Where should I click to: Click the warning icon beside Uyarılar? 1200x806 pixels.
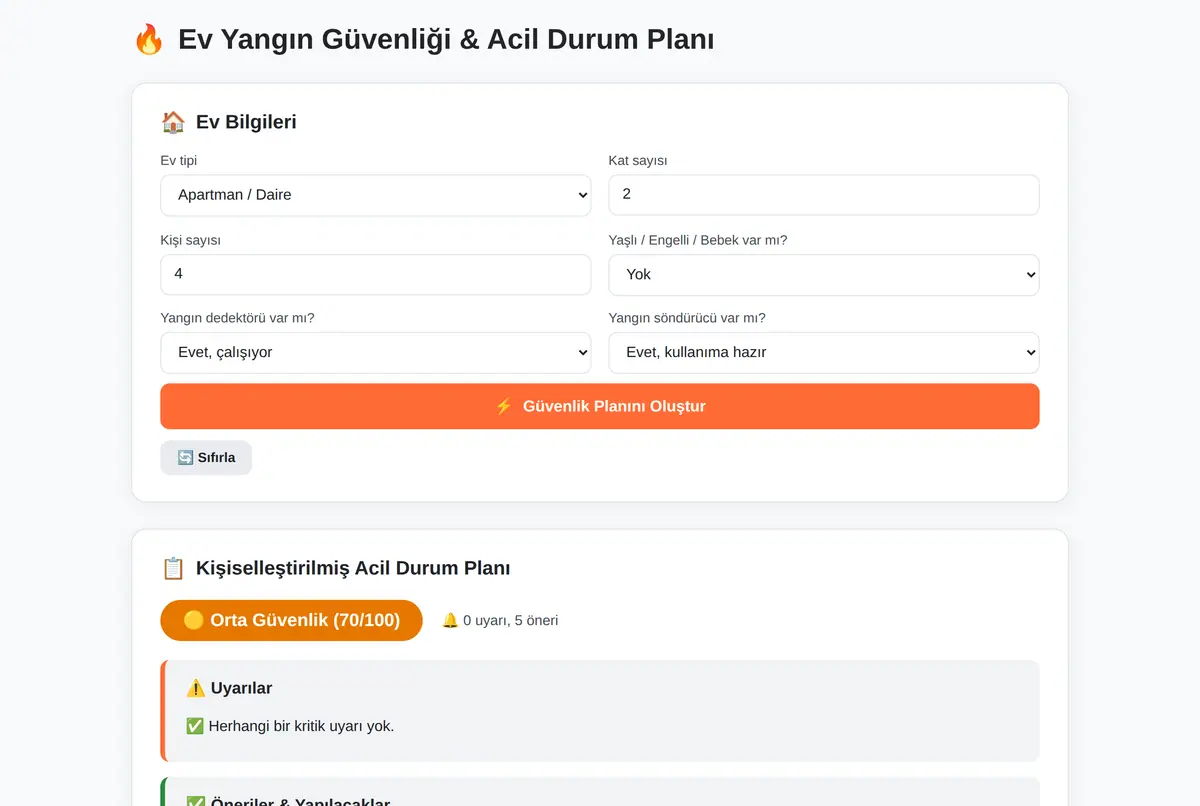tap(196, 688)
